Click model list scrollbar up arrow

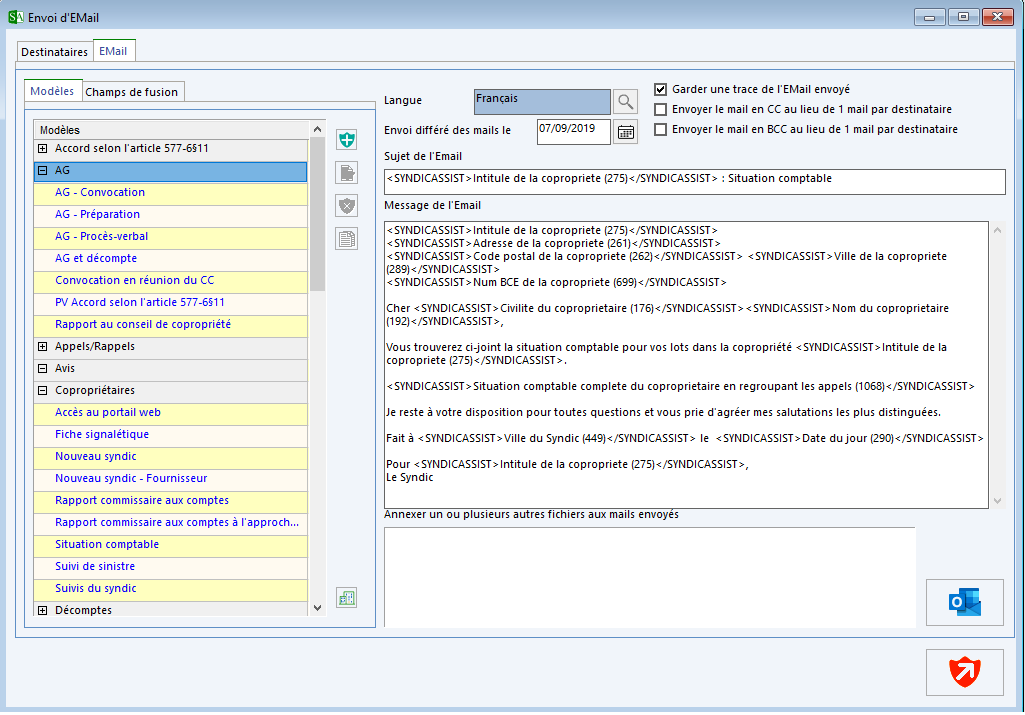318,129
